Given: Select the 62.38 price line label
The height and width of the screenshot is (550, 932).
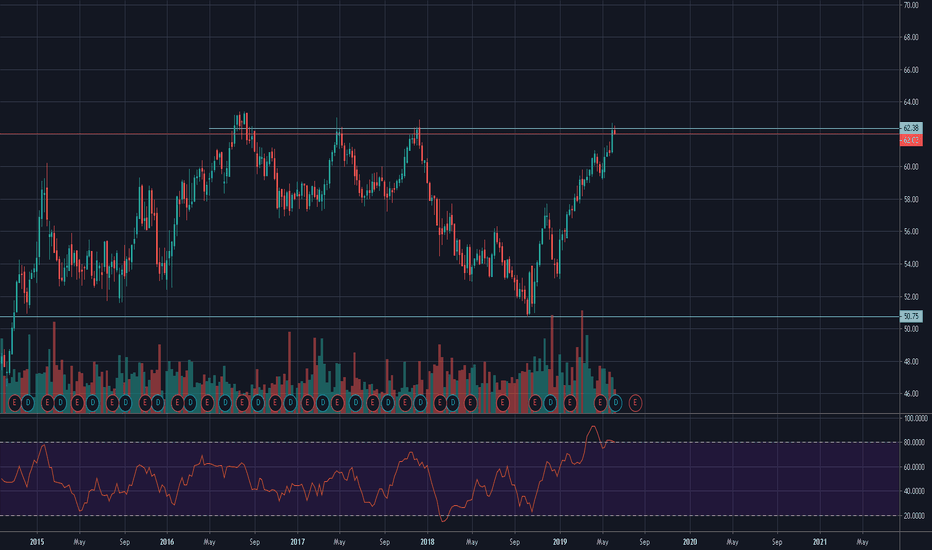Looking at the screenshot, I should [911, 128].
